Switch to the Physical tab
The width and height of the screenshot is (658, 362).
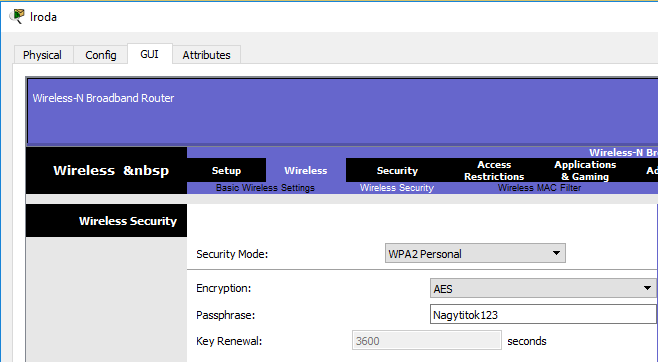coord(42,55)
